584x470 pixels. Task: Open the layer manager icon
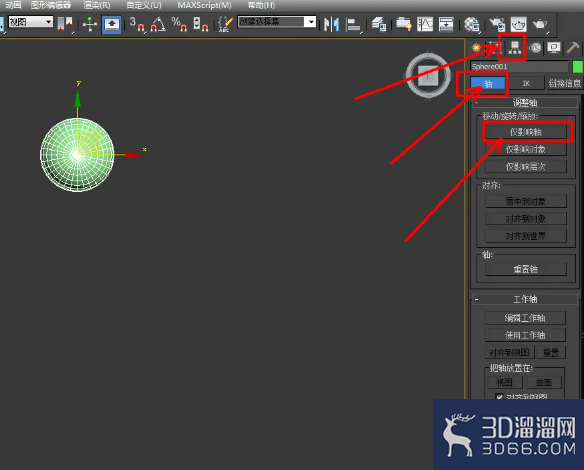pos(379,25)
